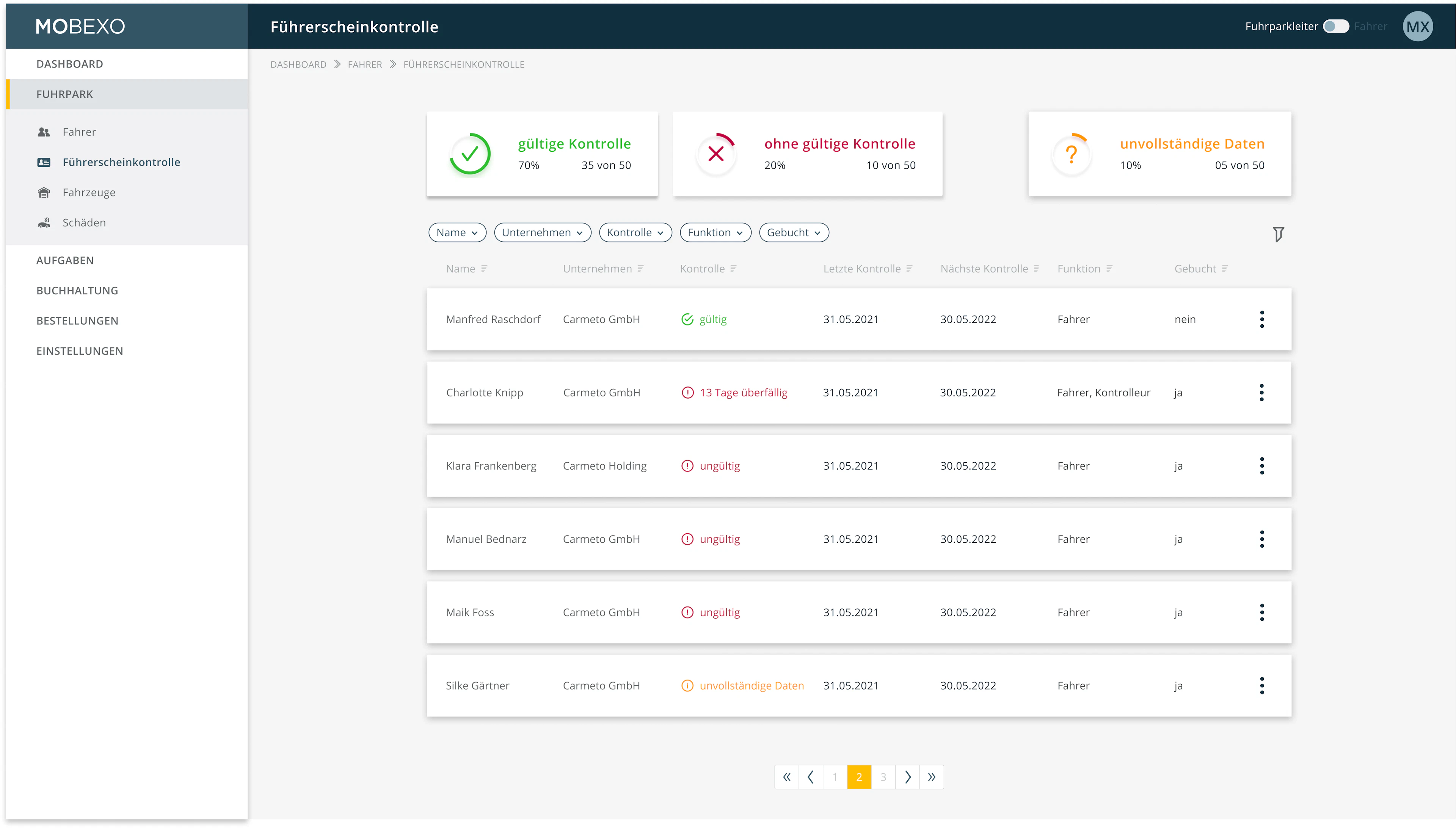
Task: Click the Führerscheinkontrolle ID card icon
Action: click(x=44, y=162)
